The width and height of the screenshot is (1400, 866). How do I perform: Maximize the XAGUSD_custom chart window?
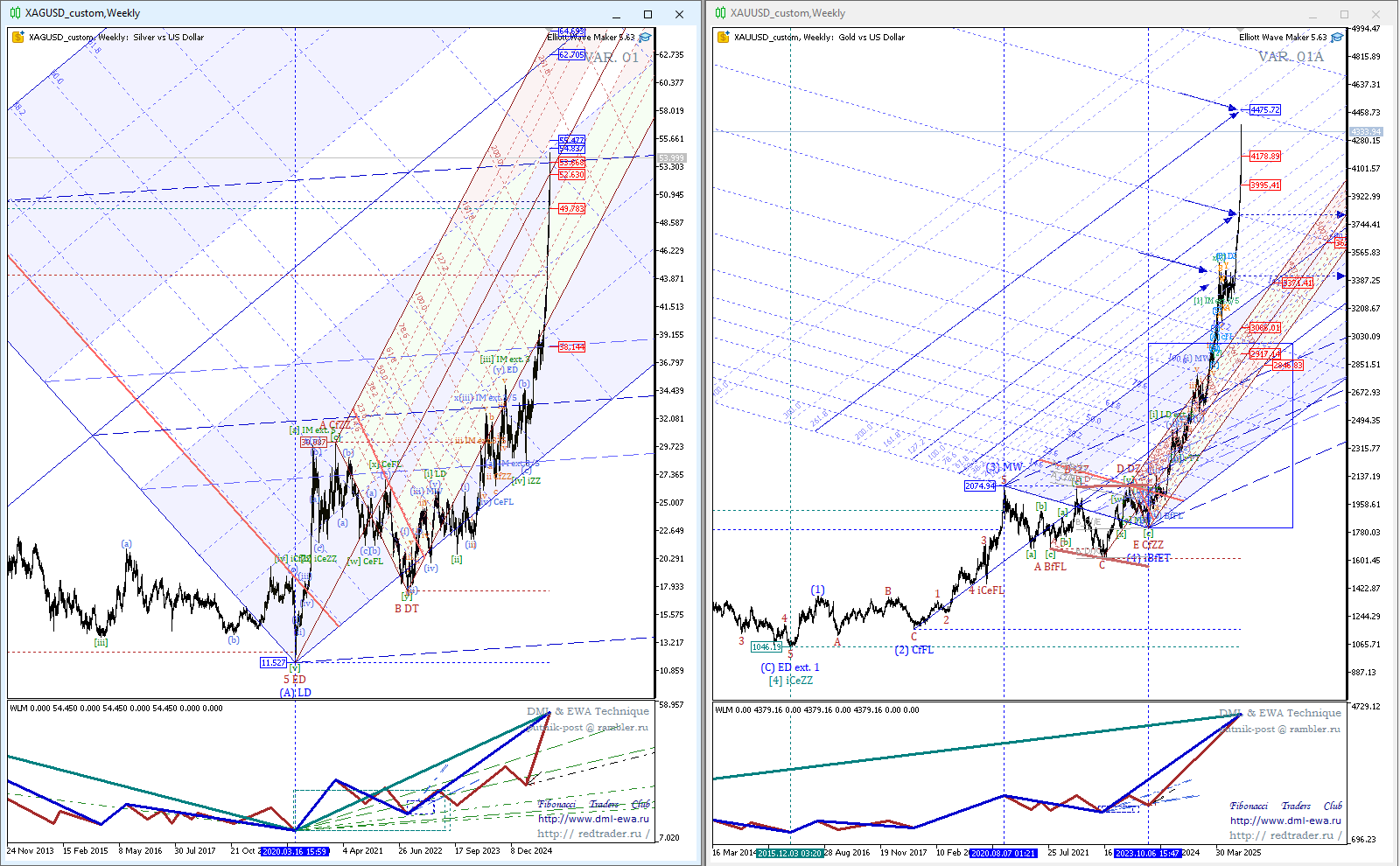click(647, 14)
